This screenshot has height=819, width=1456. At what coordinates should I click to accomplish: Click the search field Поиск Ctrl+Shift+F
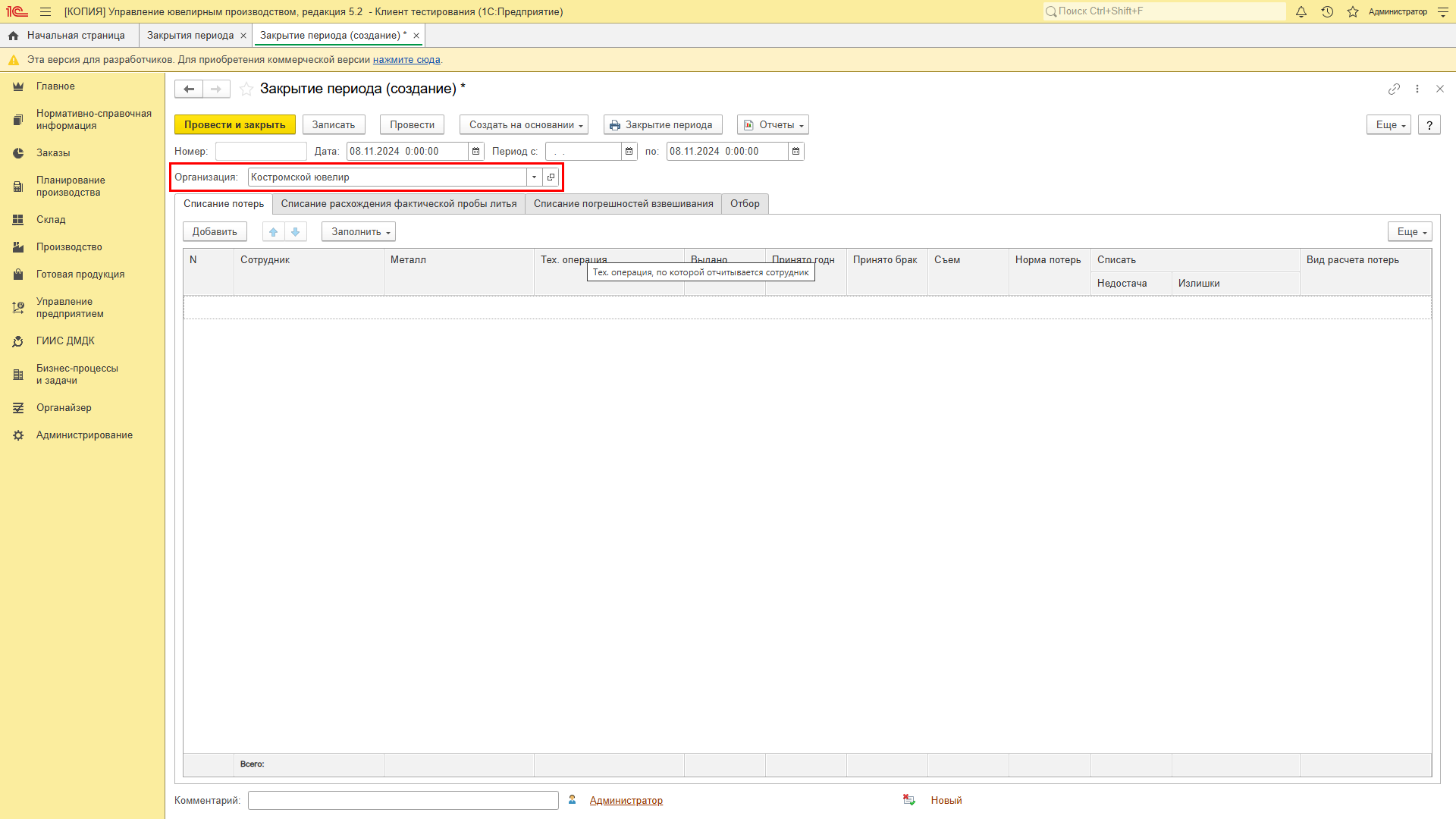pyautogui.click(x=1164, y=11)
